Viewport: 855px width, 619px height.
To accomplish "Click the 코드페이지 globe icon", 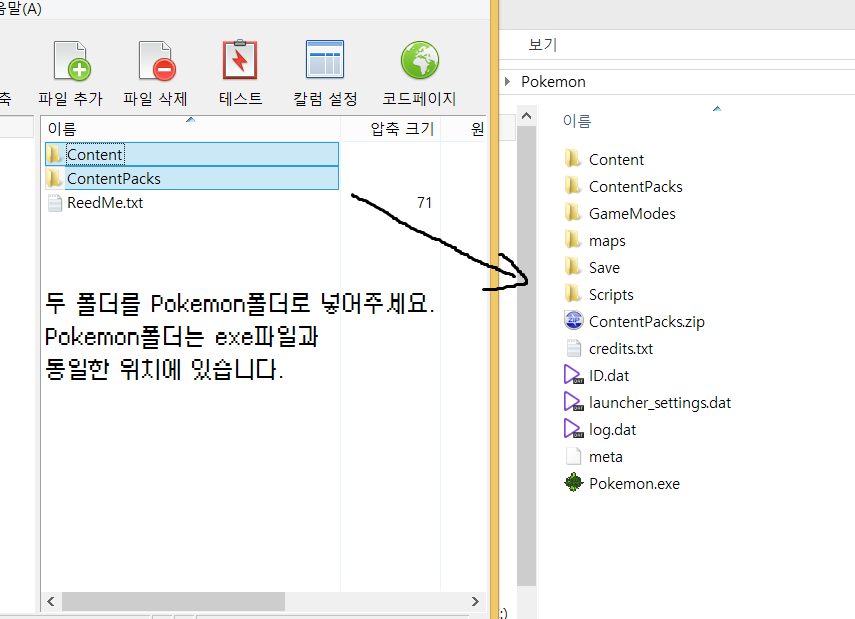I will point(419,60).
